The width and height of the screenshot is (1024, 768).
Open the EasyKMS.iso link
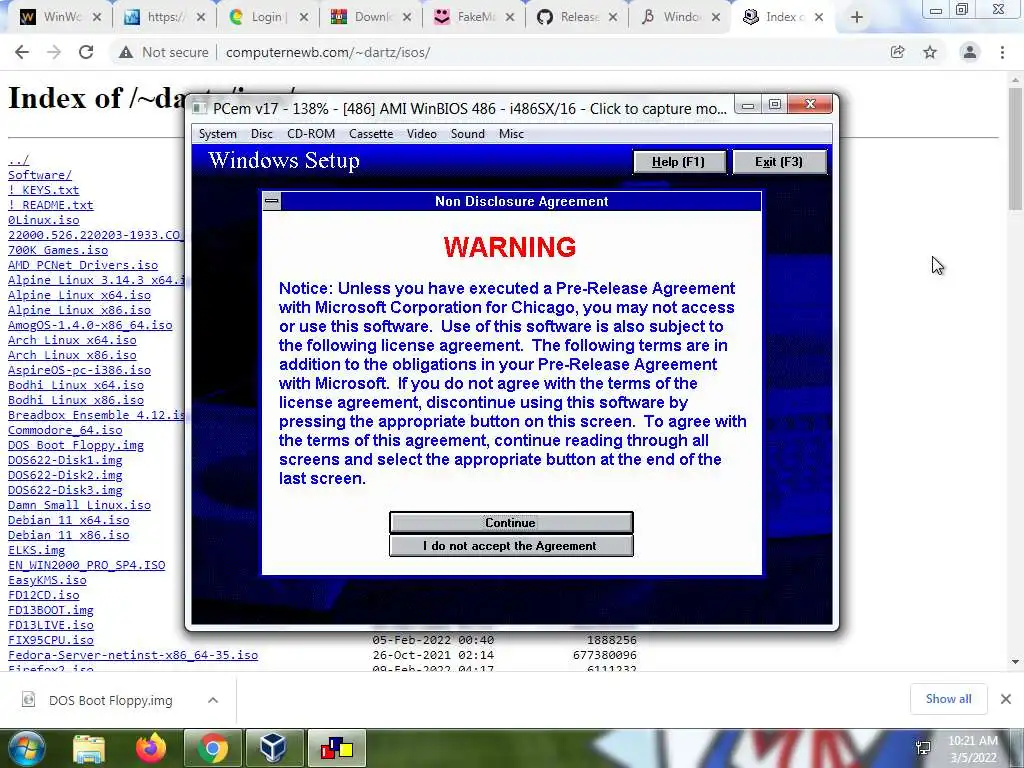(47, 581)
